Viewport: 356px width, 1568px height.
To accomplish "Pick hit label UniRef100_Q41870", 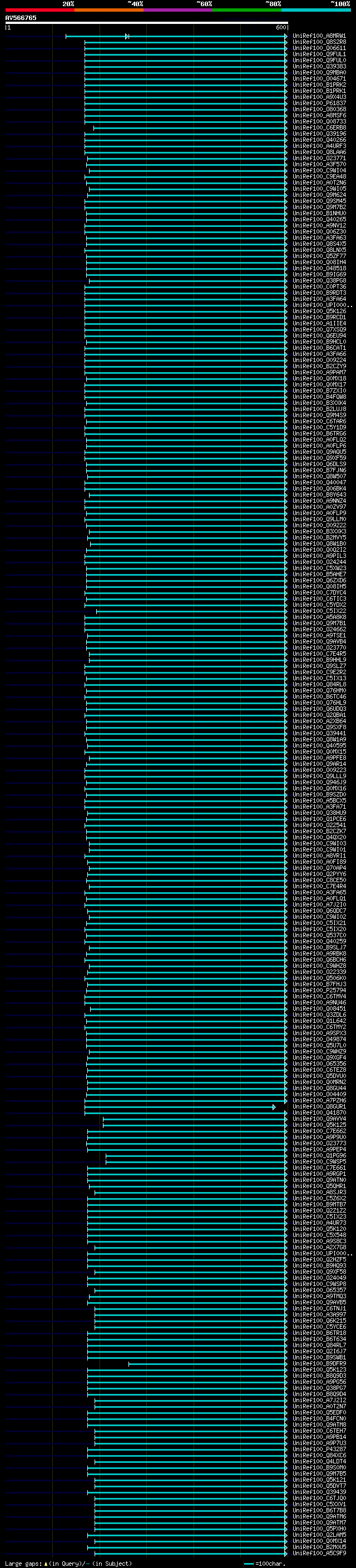I will point(319,1112).
